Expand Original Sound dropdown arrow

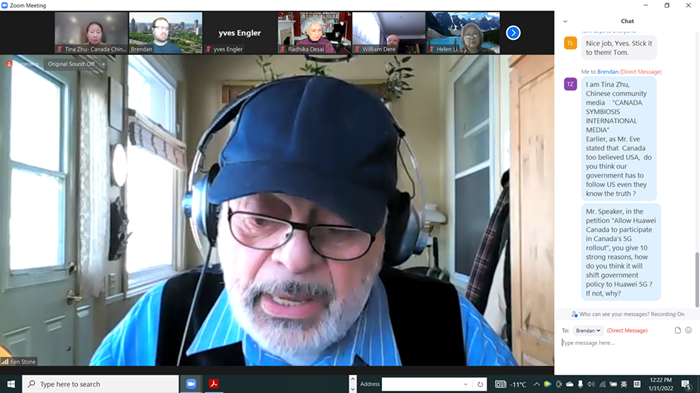click(103, 64)
